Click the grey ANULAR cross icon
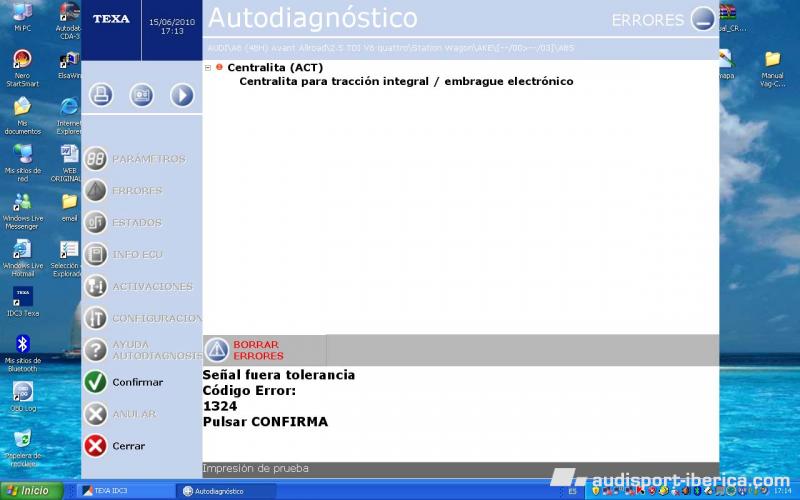Viewport: 800px width, 500px height. point(95,414)
